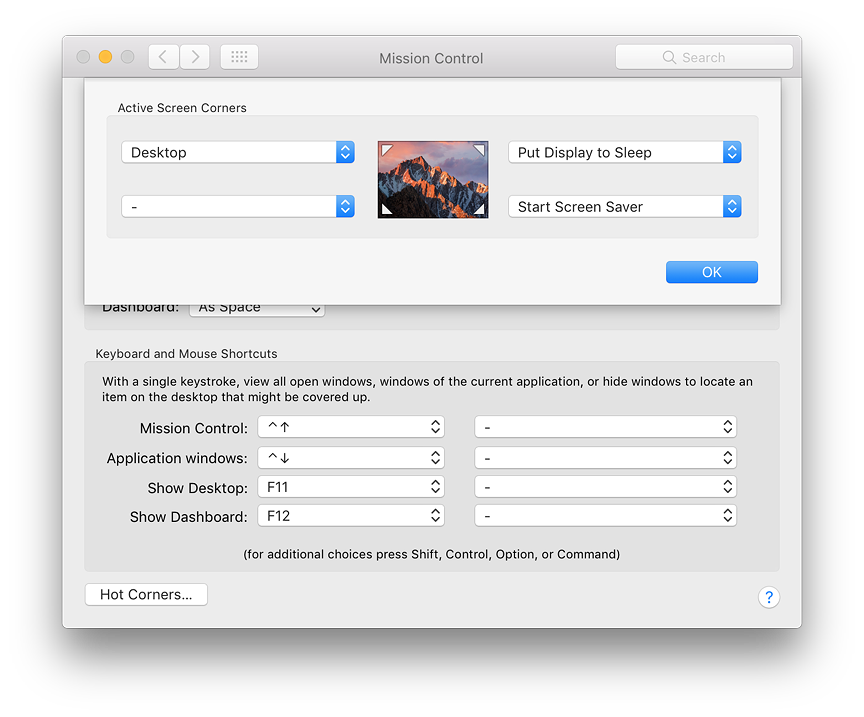Image resolution: width=864 pixels, height=717 pixels.
Task: Open the Put Display to Sleep dropdown
Action: pyautogui.click(x=625, y=152)
